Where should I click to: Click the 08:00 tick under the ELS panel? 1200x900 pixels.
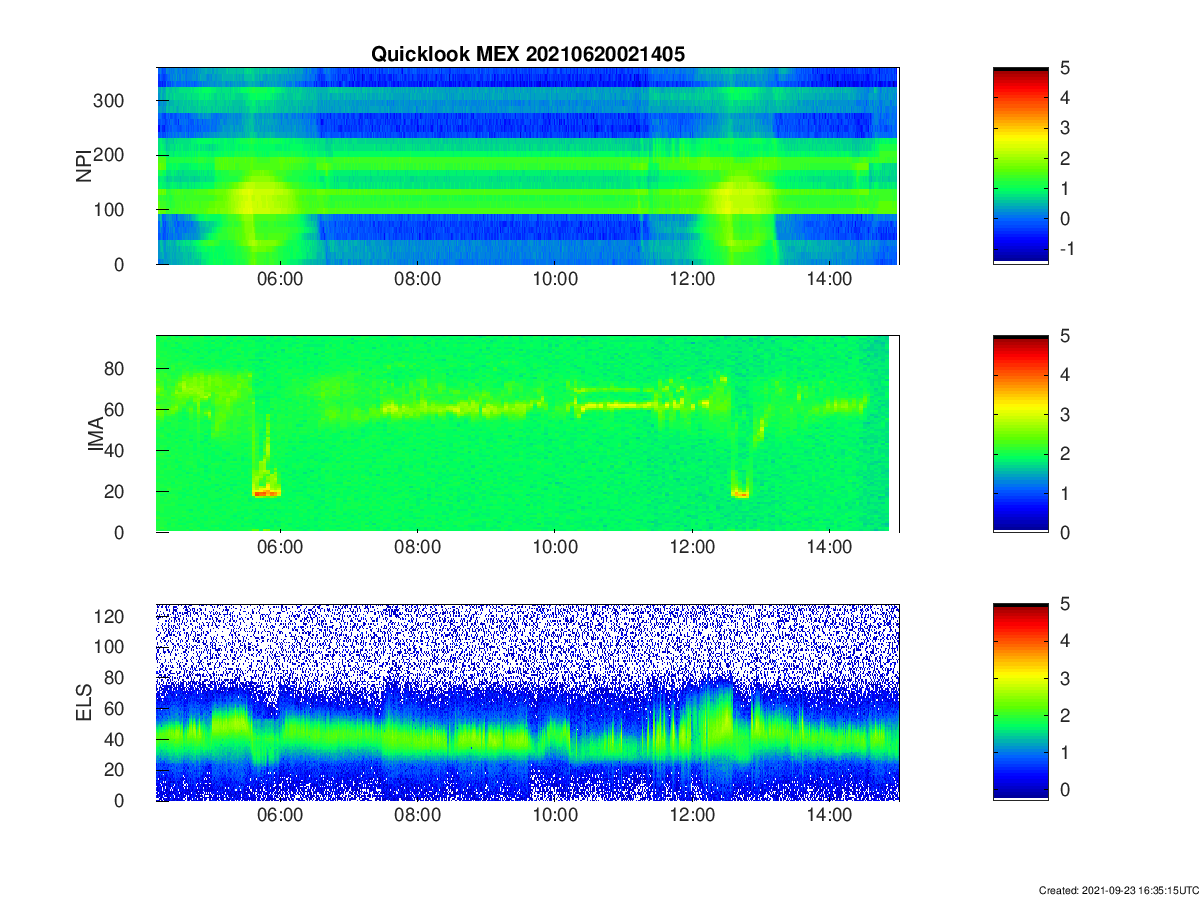click(x=418, y=815)
